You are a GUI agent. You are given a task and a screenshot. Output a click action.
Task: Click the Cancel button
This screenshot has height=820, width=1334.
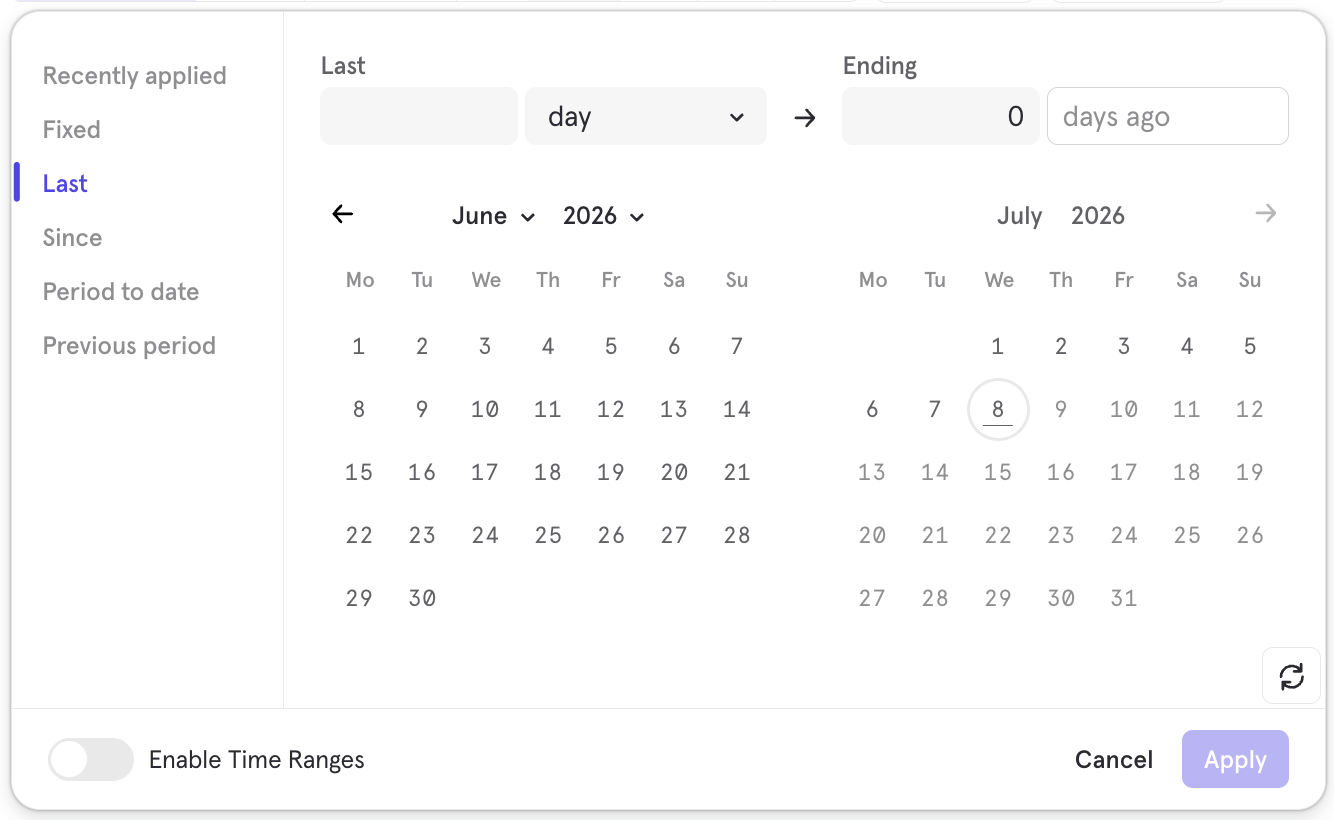(x=1114, y=760)
